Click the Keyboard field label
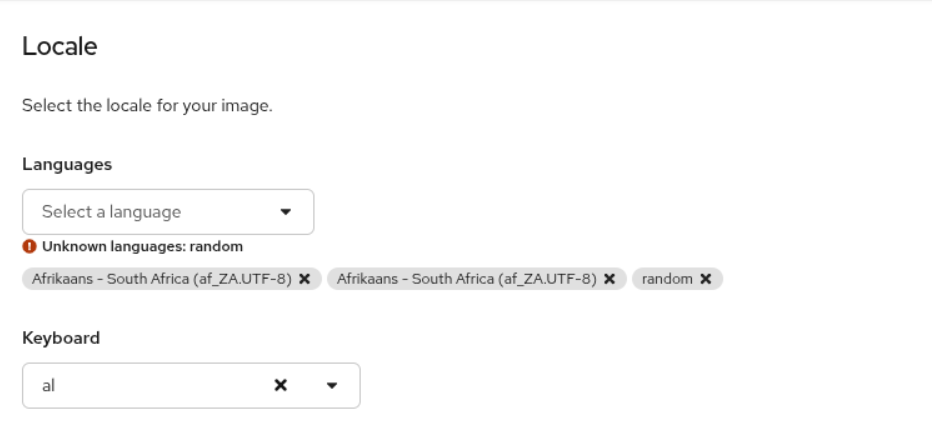 point(61,338)
